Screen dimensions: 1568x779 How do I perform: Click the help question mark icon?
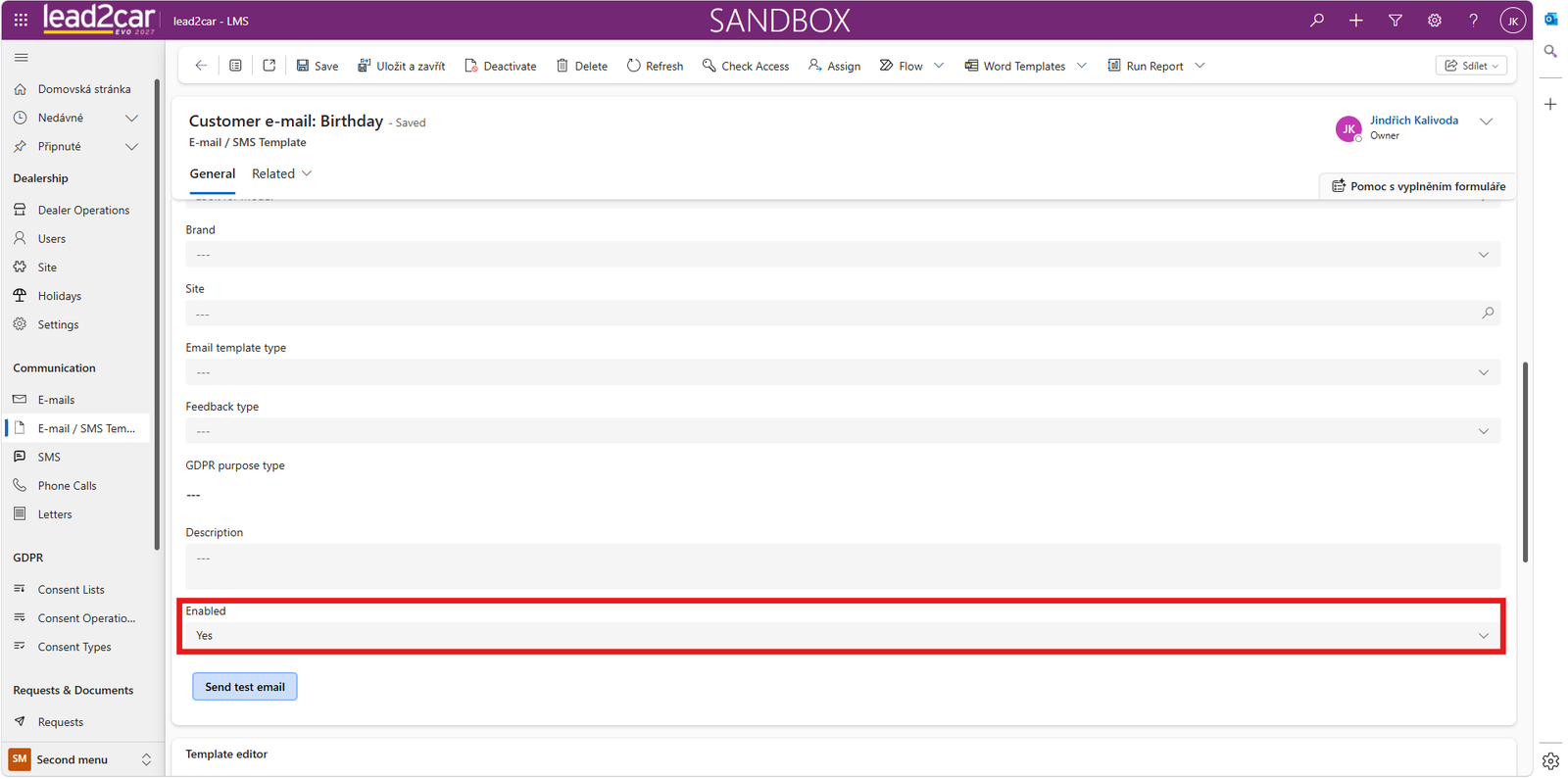[1474, 20]
